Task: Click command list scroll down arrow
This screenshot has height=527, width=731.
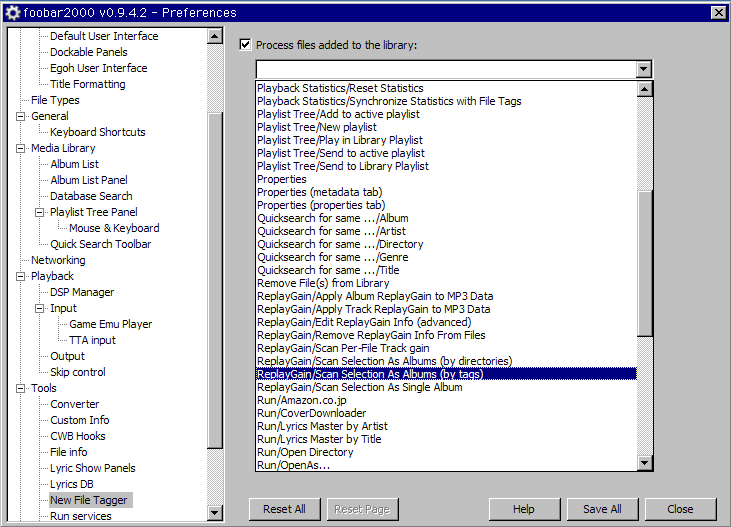Action: coord(644,463)
